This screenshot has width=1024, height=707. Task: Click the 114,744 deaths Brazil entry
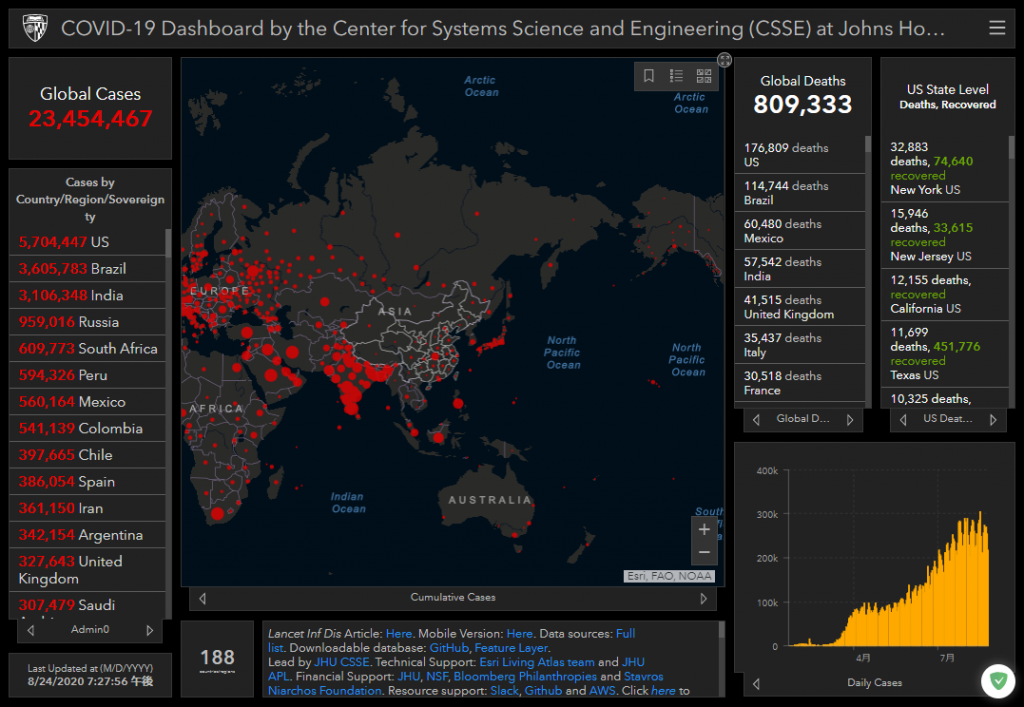click(x=800, y=193)
